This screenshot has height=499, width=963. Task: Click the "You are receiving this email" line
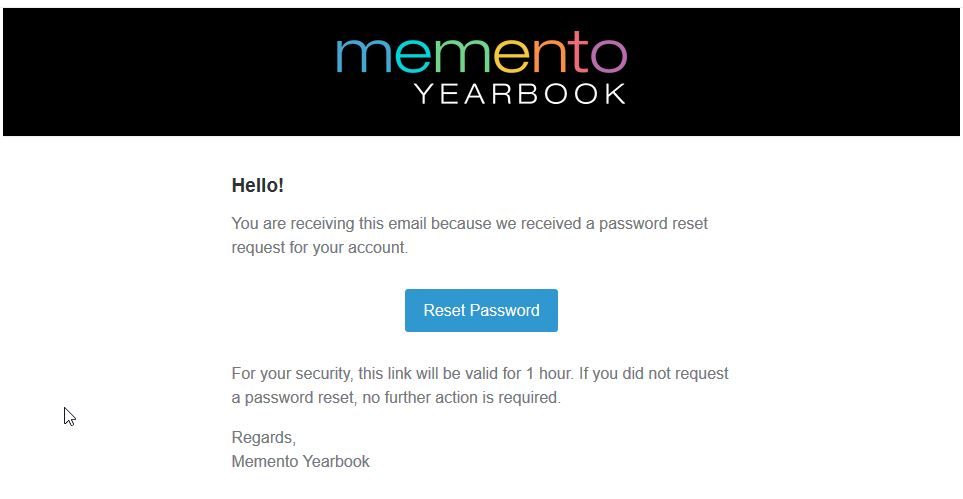(x=470, y=224)
